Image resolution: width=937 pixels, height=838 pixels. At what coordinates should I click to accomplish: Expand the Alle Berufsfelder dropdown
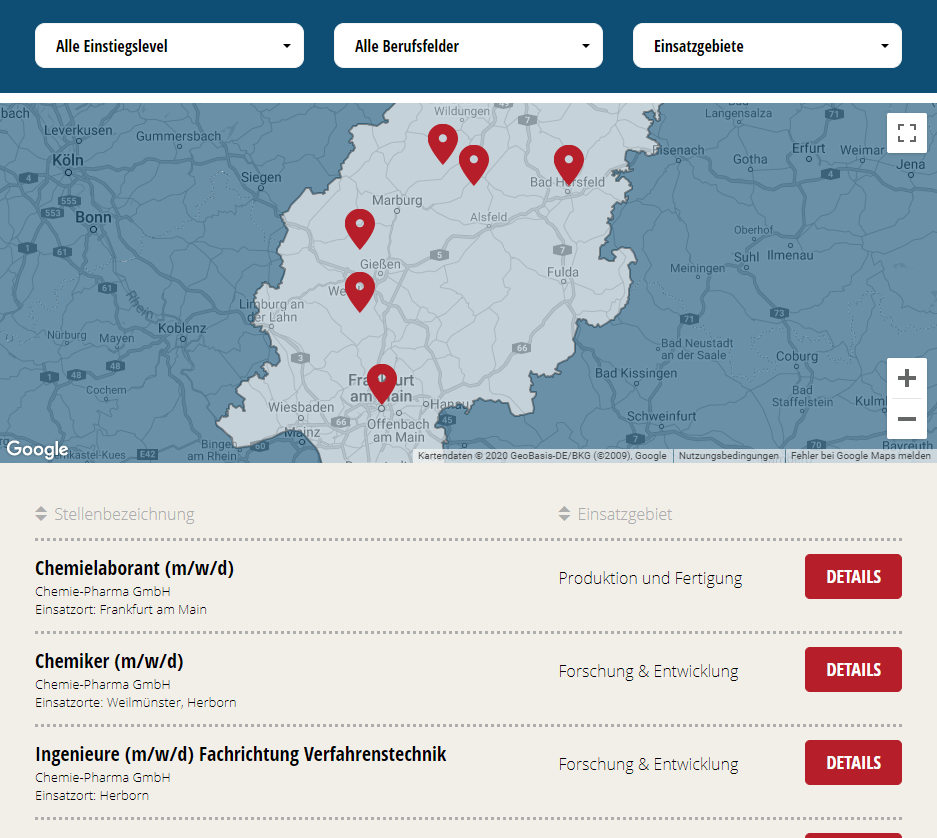tap(468, 46)
